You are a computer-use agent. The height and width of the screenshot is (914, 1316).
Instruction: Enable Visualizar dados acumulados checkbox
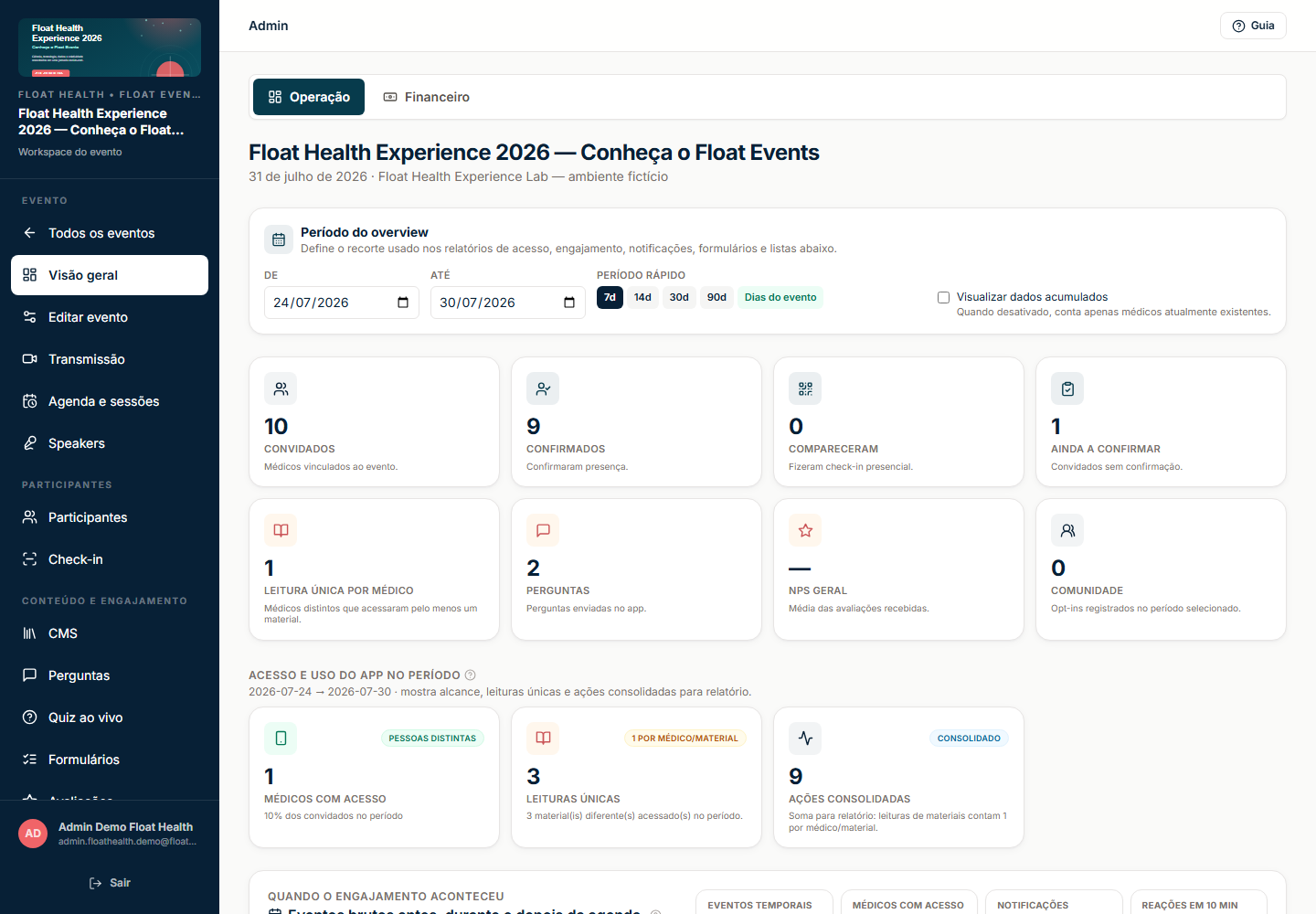tap(943, 297)
